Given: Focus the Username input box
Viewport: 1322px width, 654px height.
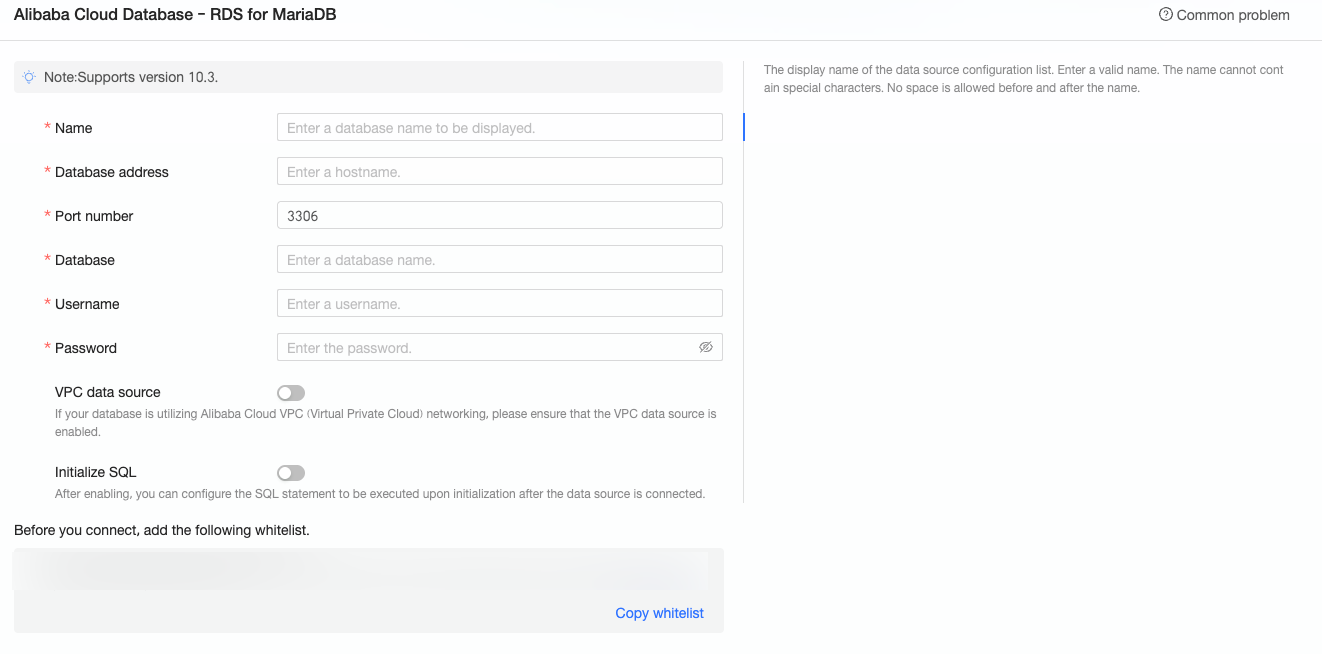Looking at the screenshot, I should point(499,304).
